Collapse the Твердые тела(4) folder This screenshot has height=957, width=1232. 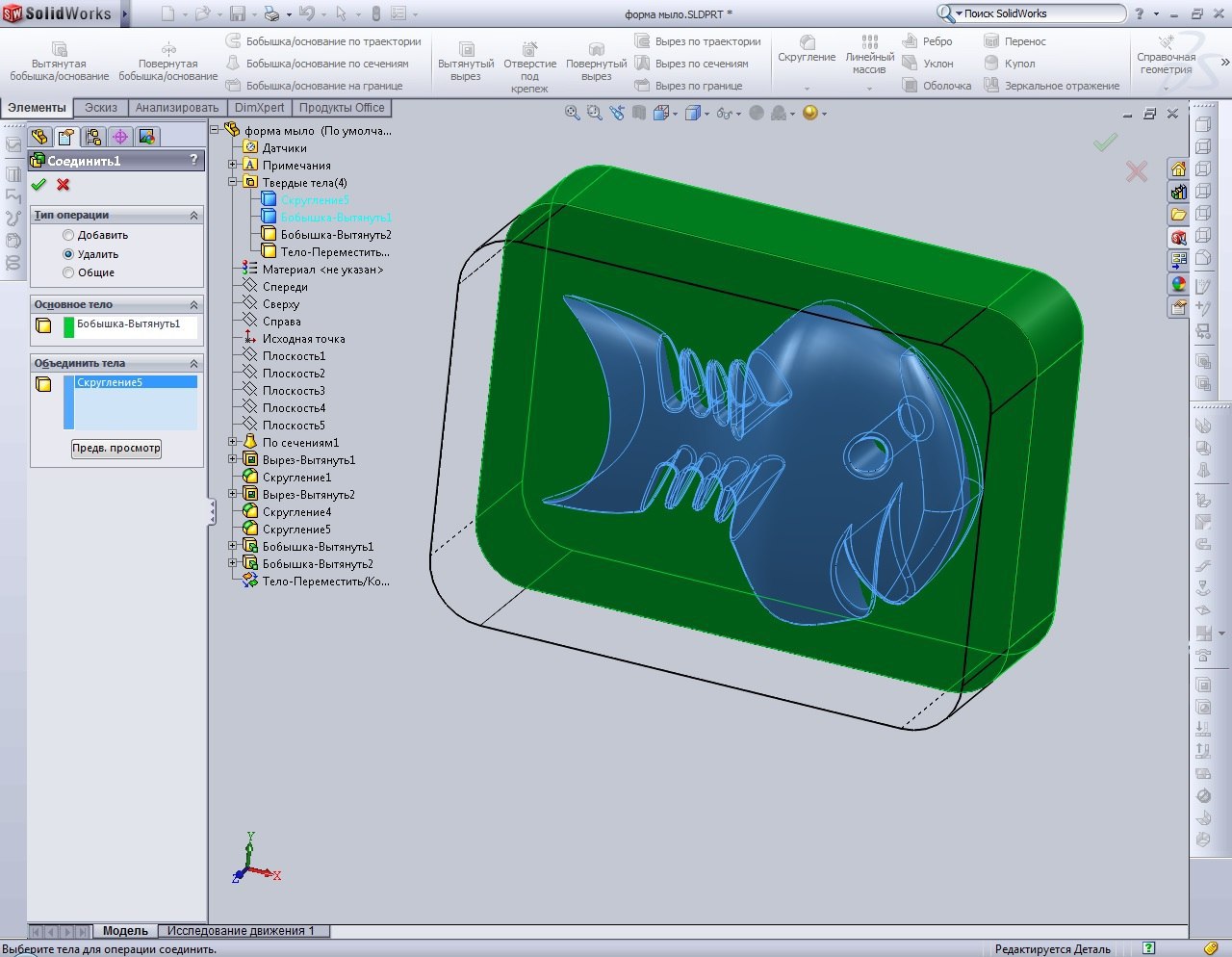click(232, 182)
